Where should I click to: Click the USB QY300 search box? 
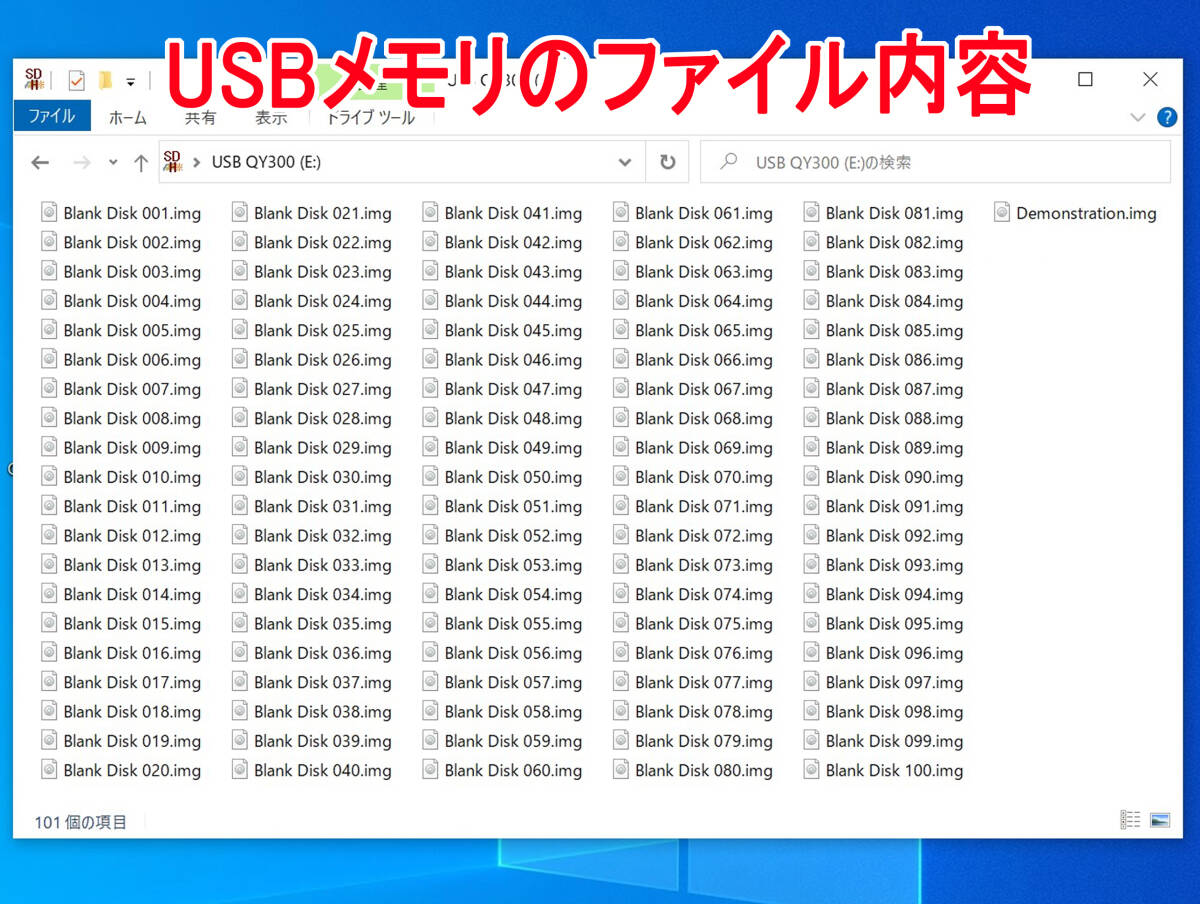[x=935, y=162]
